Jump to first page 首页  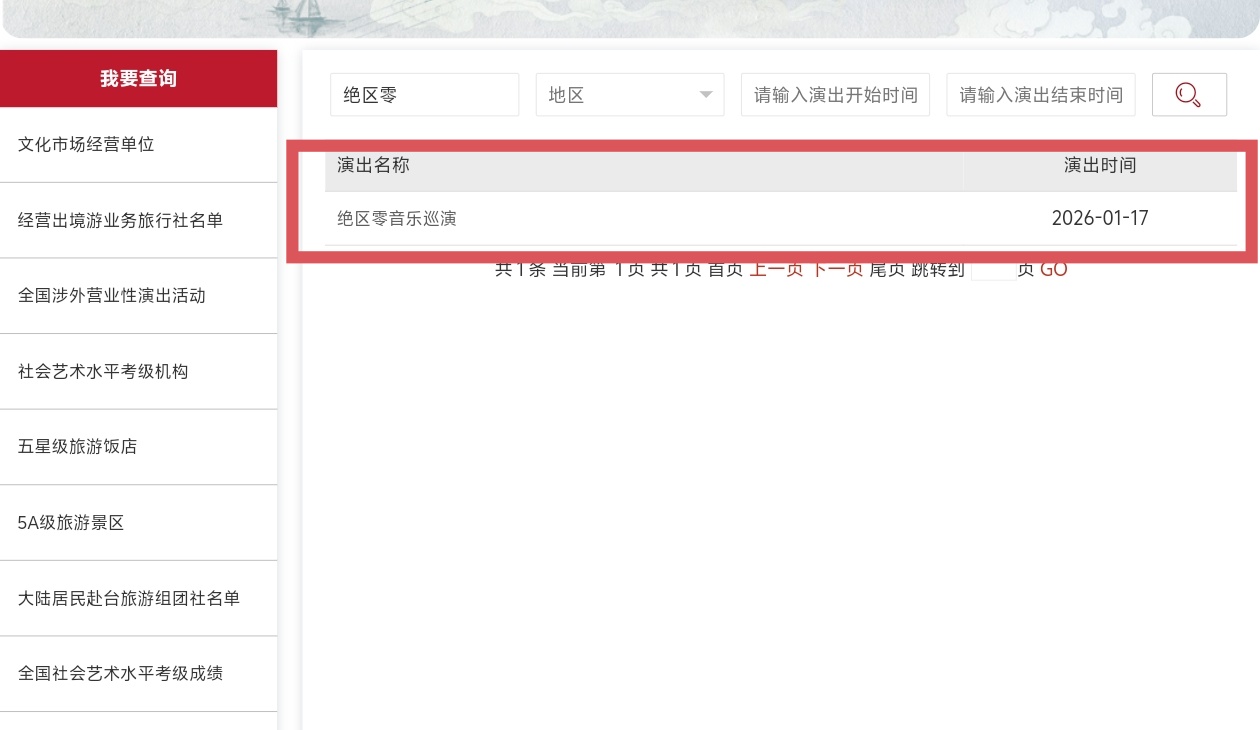(x=725, y=269)
